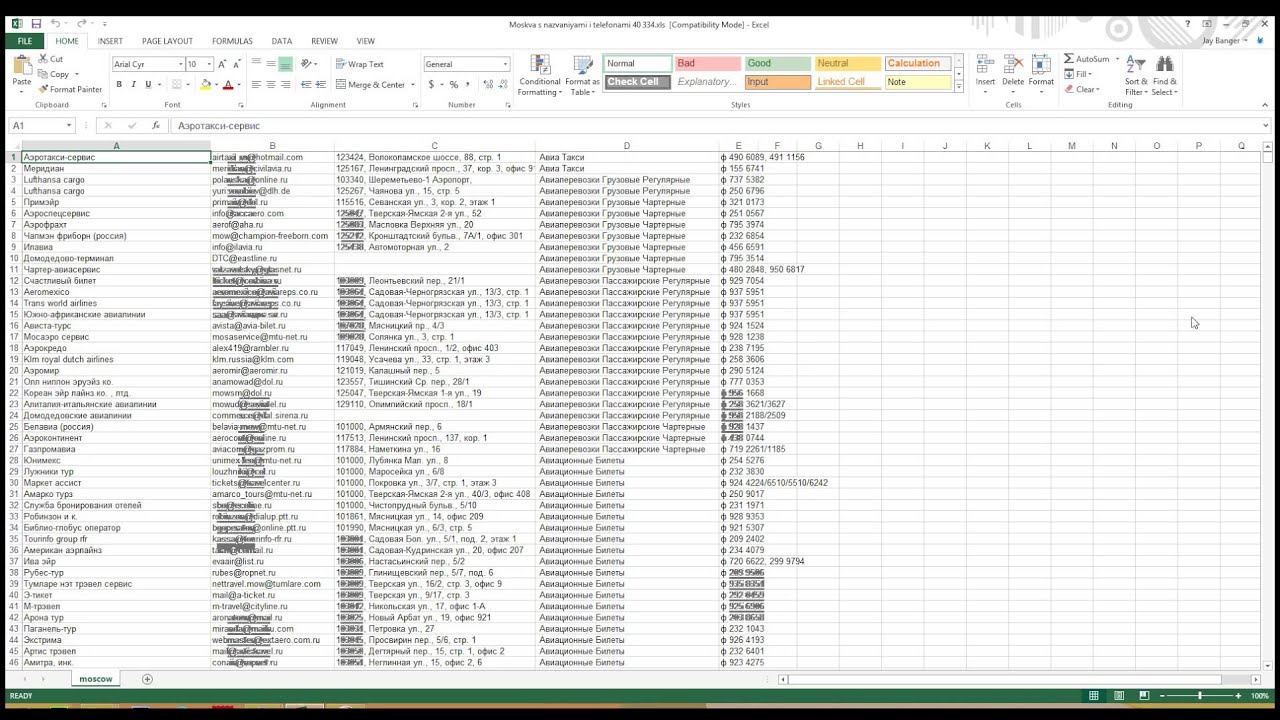This screenshot has width=1280, height=720.
Task: Open the Sort & Filter menu
Action: [1136, 75]
